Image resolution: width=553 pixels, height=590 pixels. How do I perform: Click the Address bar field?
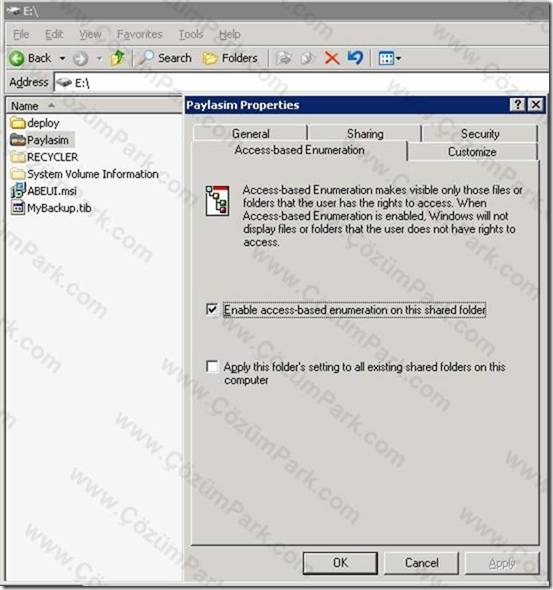pos(301,82)
